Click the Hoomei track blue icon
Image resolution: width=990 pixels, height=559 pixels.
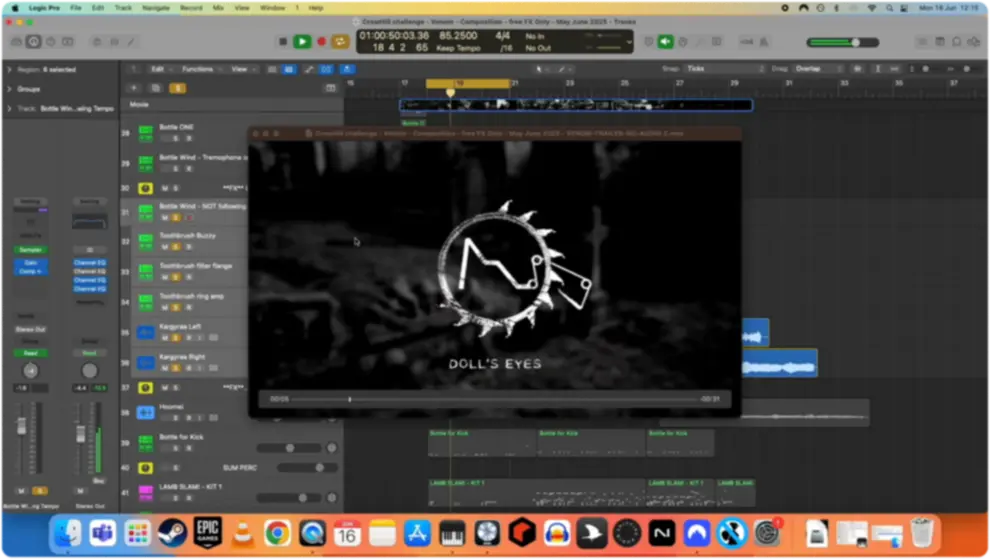coord(145,411)
